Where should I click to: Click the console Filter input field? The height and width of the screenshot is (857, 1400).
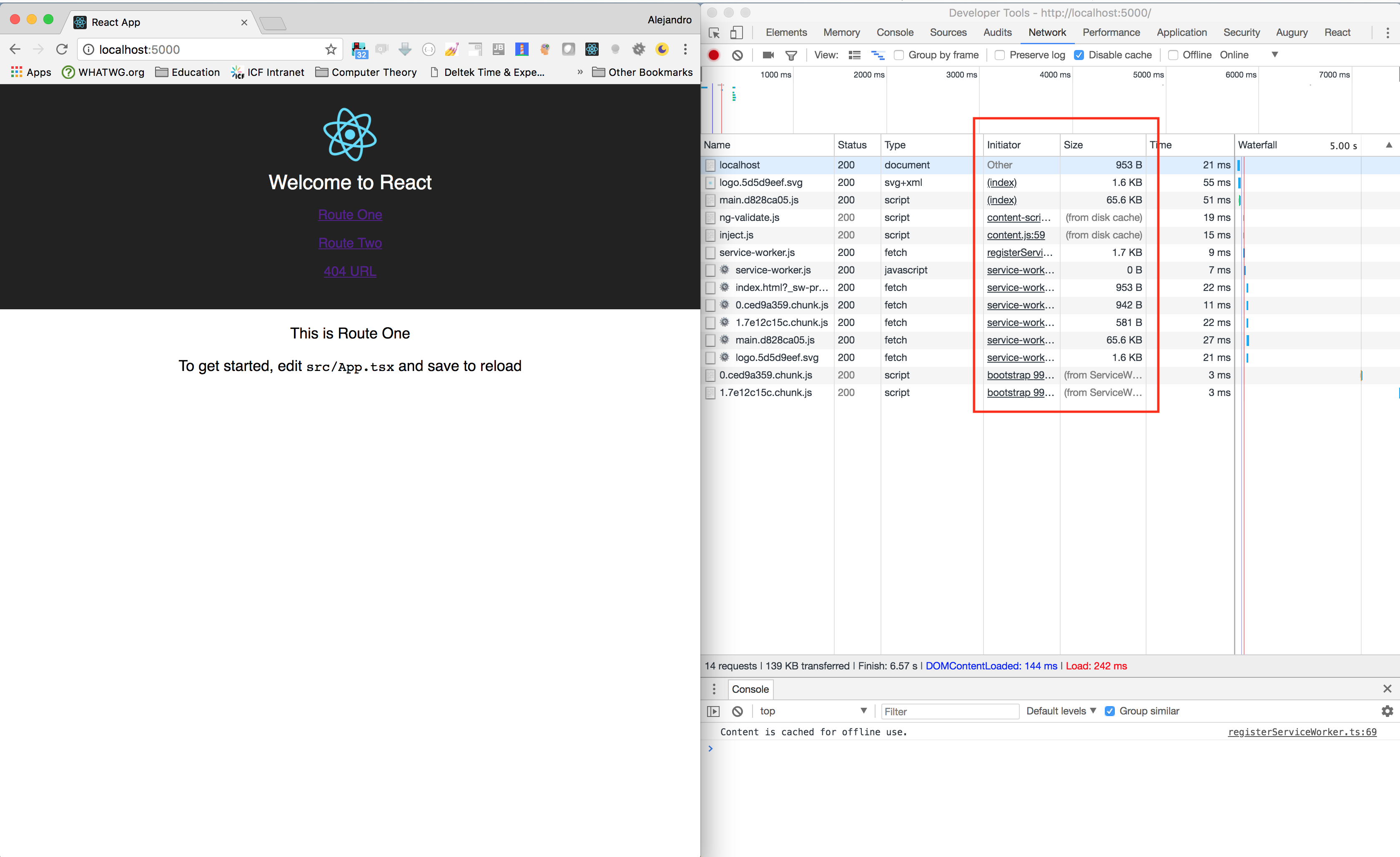click(x=949, y=711)
